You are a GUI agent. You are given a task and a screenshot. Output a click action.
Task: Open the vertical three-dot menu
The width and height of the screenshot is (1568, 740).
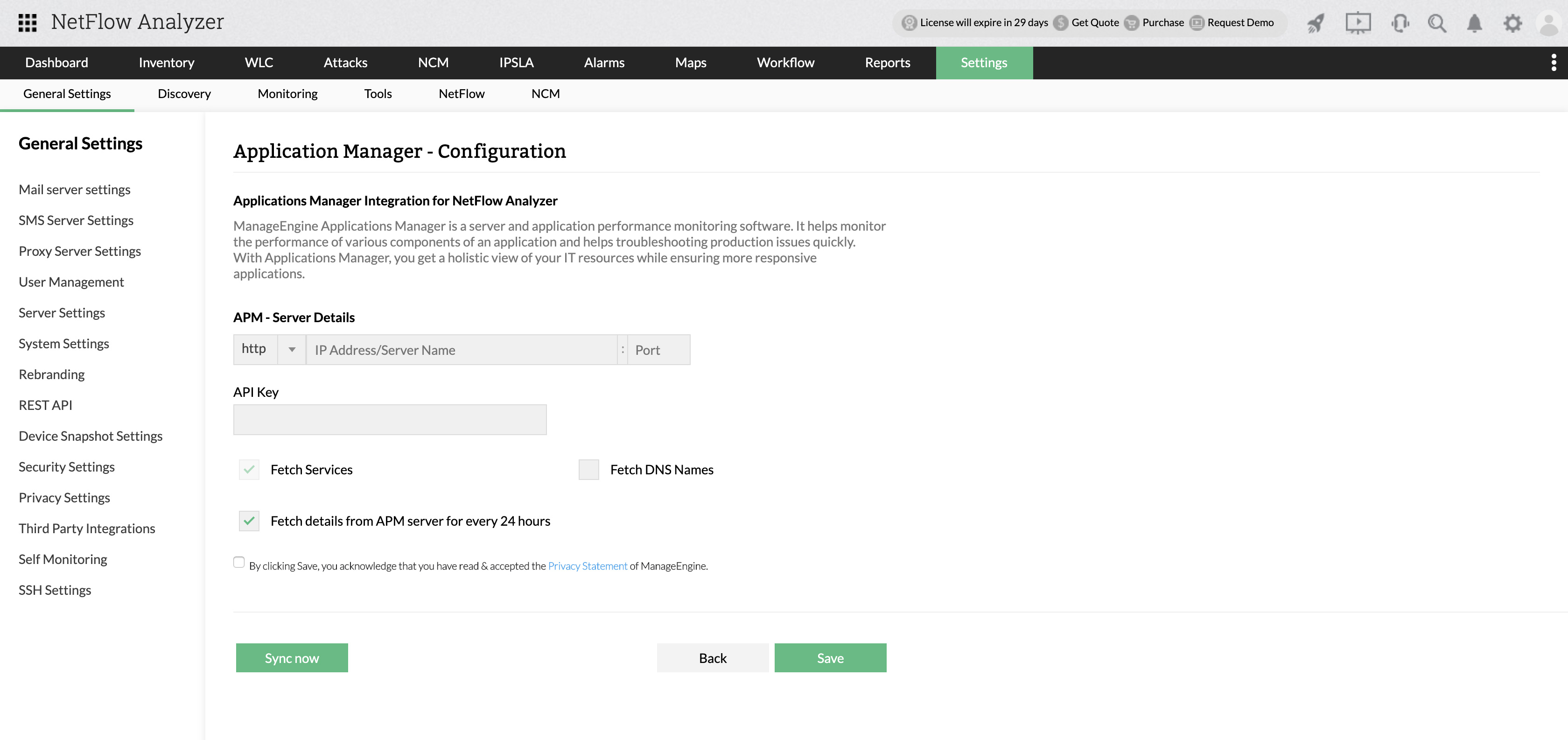coord(1554,62)
